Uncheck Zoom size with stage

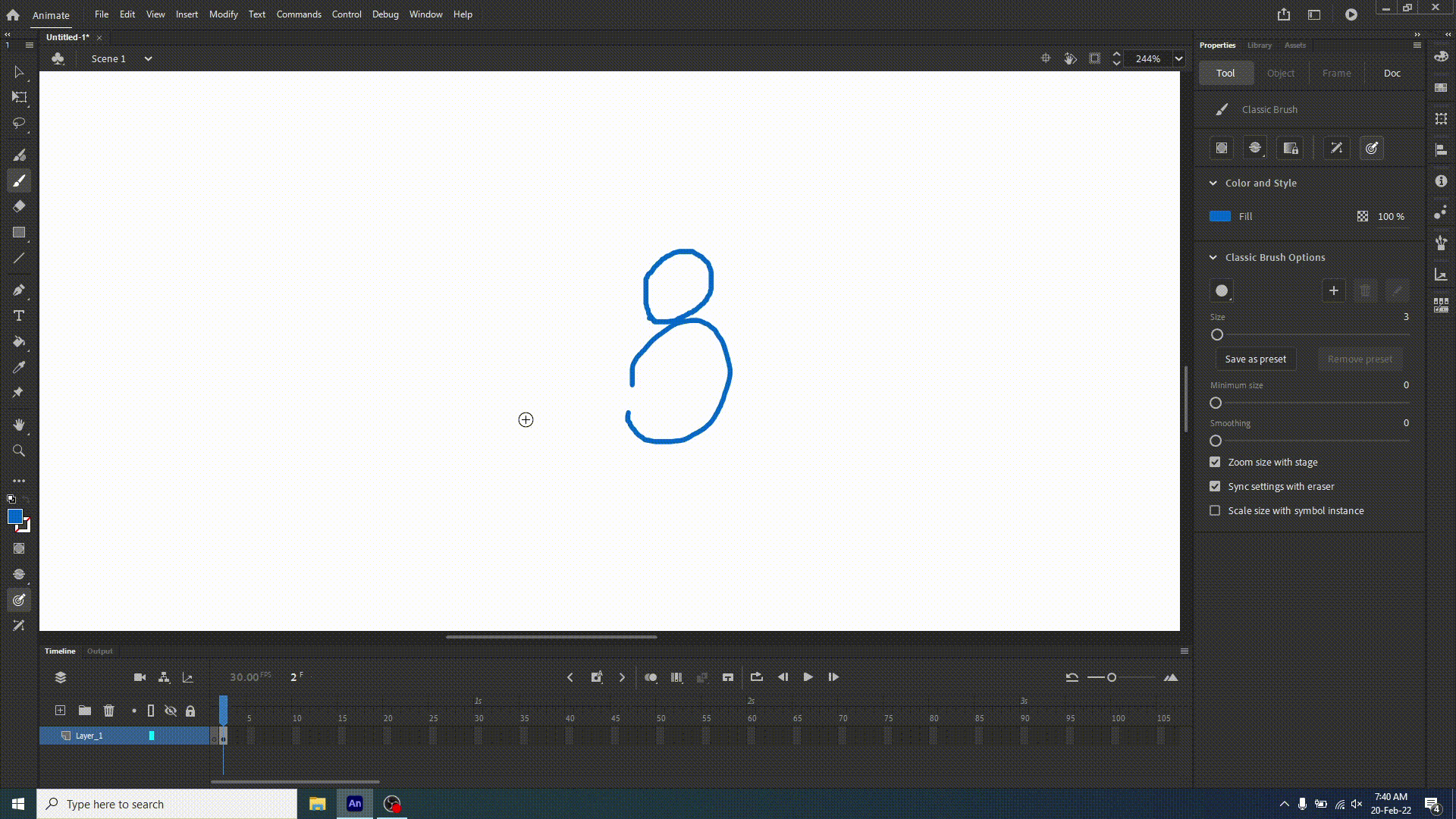1215,462
